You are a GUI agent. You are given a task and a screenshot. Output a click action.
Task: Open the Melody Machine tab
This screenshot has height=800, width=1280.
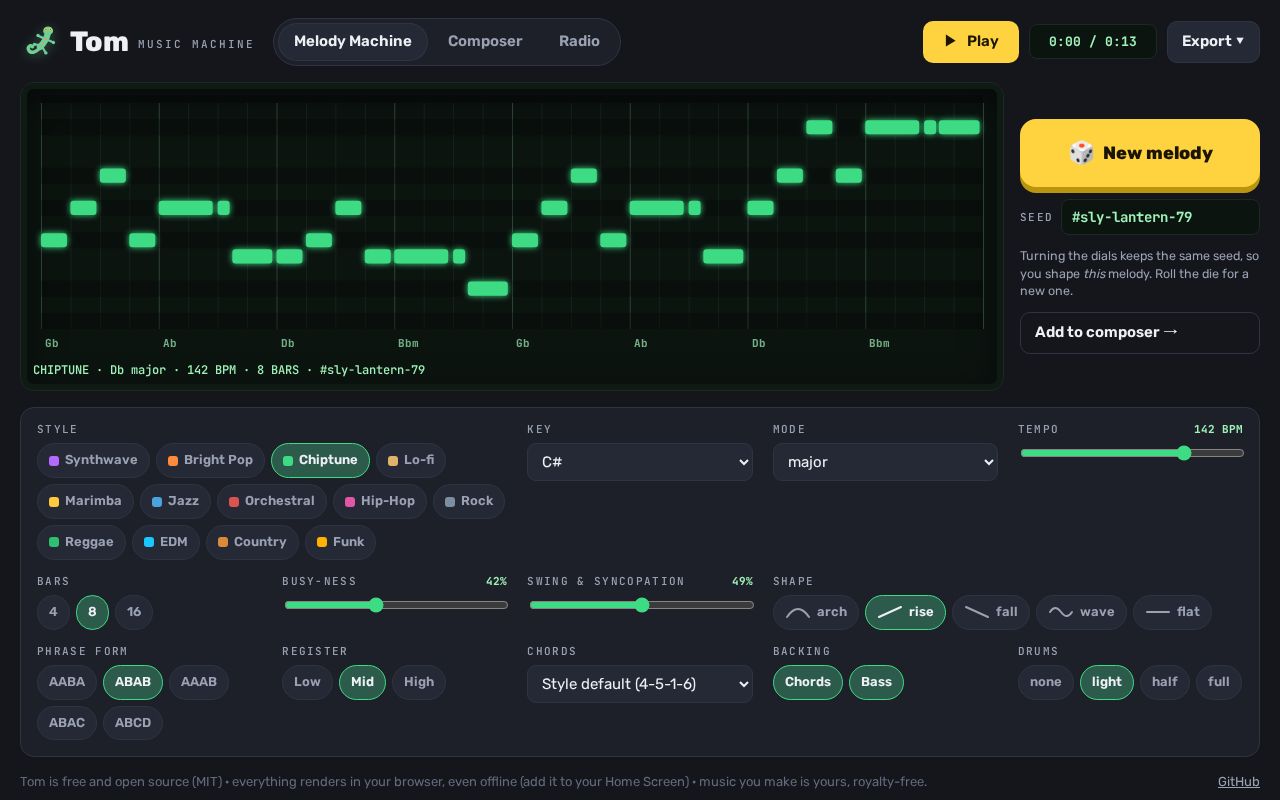[x=353, y=42]
